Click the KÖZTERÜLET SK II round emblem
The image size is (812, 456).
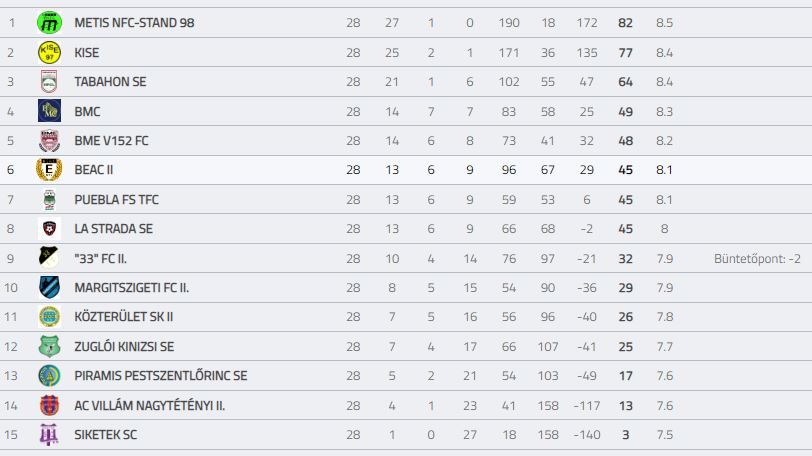coord(49,317)
